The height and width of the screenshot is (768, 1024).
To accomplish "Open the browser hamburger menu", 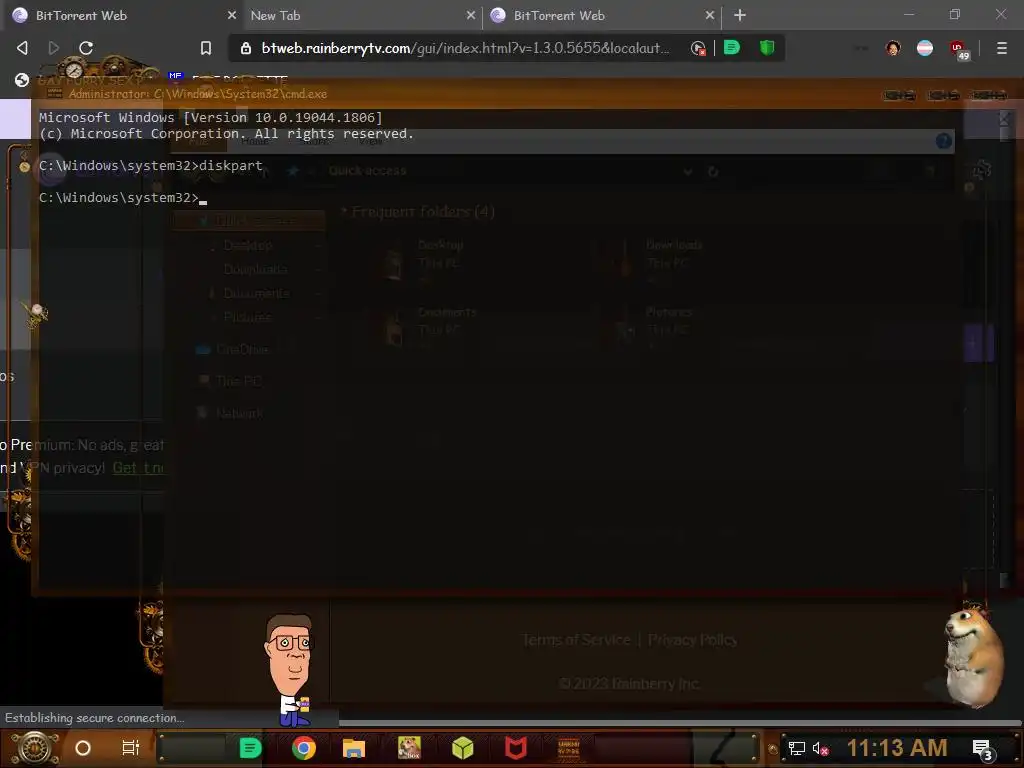I will point(1001,48).
